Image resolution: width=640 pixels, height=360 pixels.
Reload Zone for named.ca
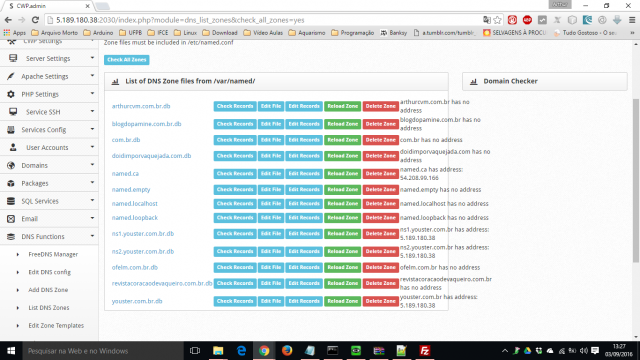click(x=342, y=174)
